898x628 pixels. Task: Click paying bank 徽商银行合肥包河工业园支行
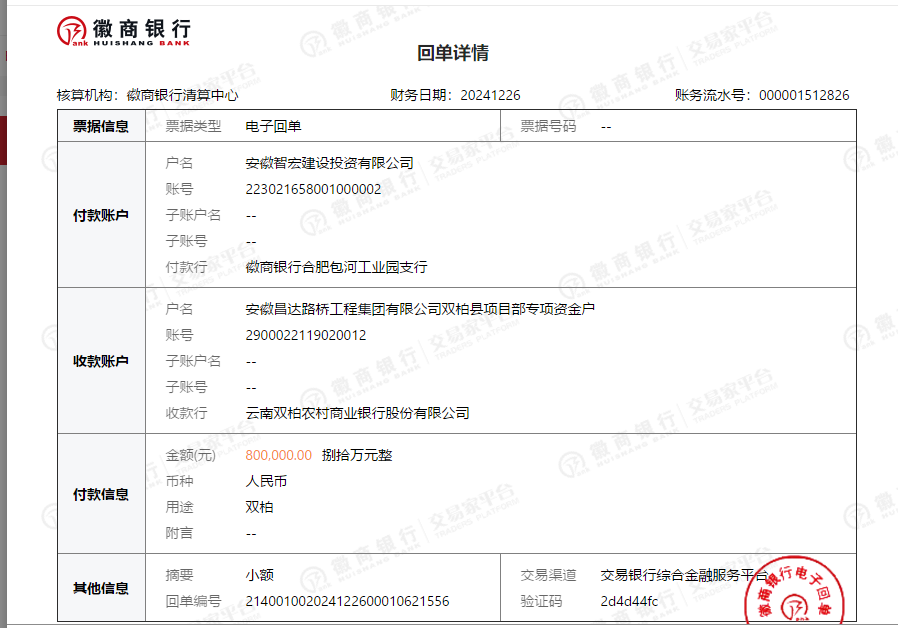(336, 267)
